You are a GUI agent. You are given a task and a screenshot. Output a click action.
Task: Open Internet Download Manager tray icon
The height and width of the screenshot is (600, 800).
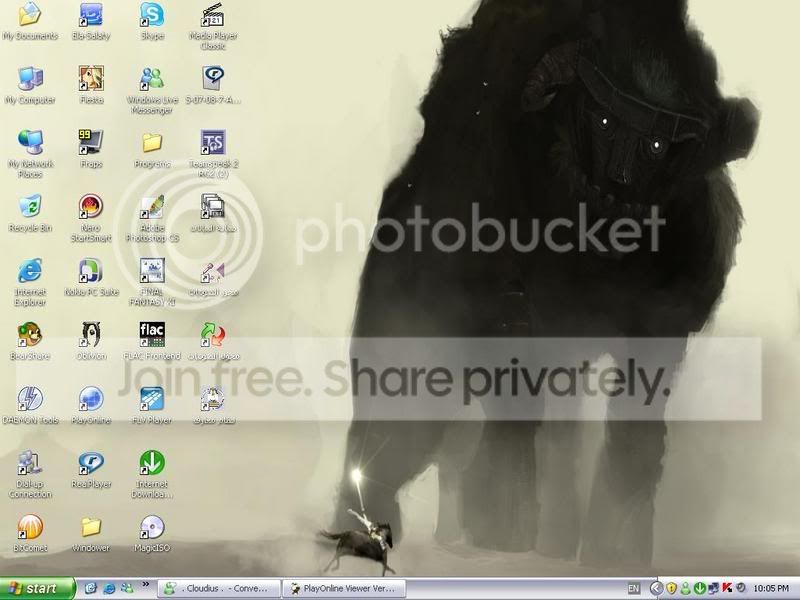(x=699, y=588)
